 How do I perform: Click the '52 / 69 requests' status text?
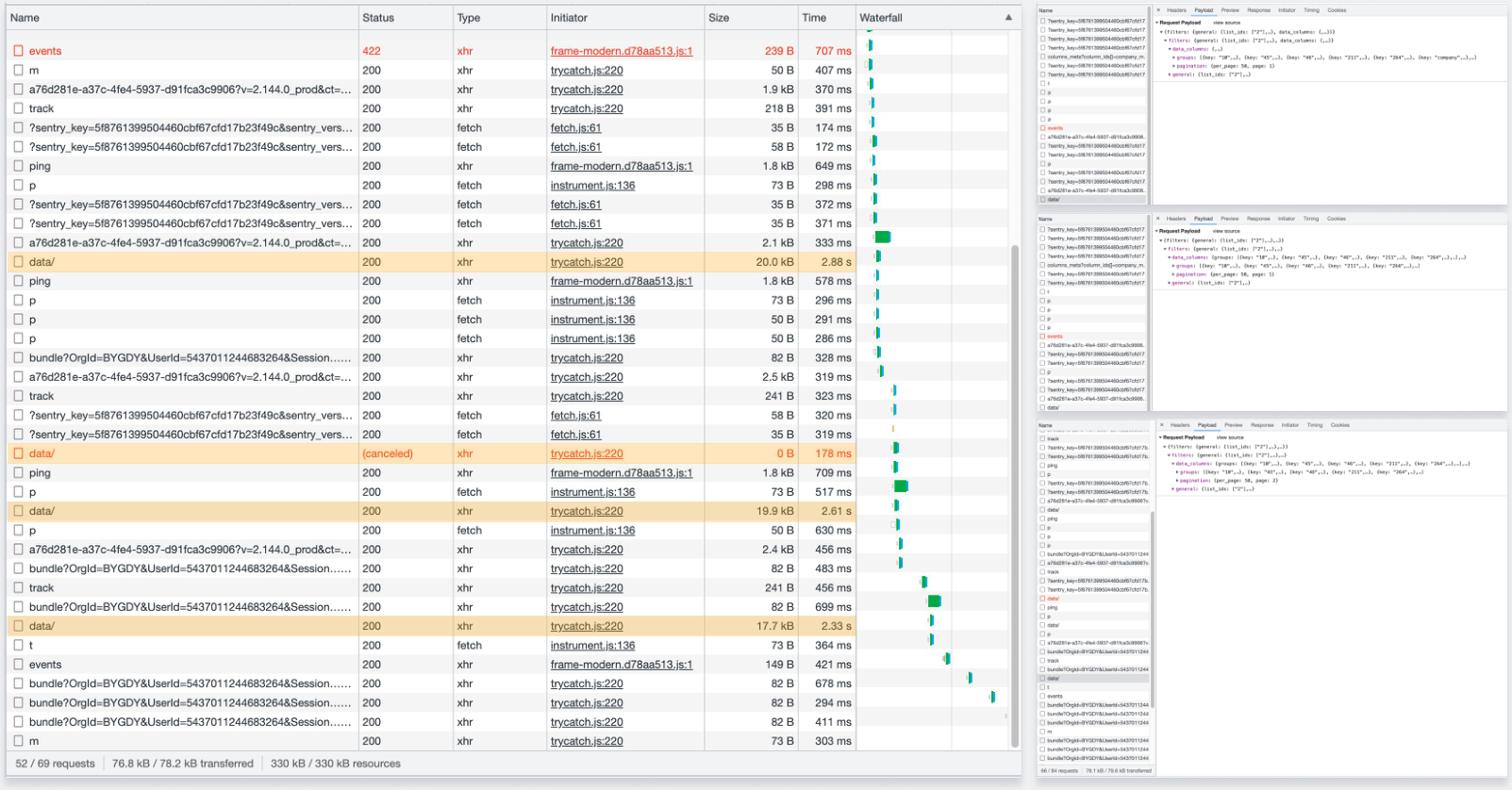(x=56, y=764)
